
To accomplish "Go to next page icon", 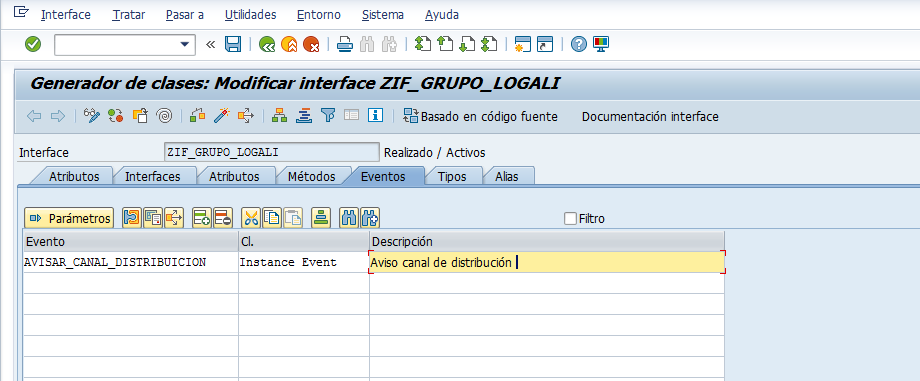I will [466, 44].
